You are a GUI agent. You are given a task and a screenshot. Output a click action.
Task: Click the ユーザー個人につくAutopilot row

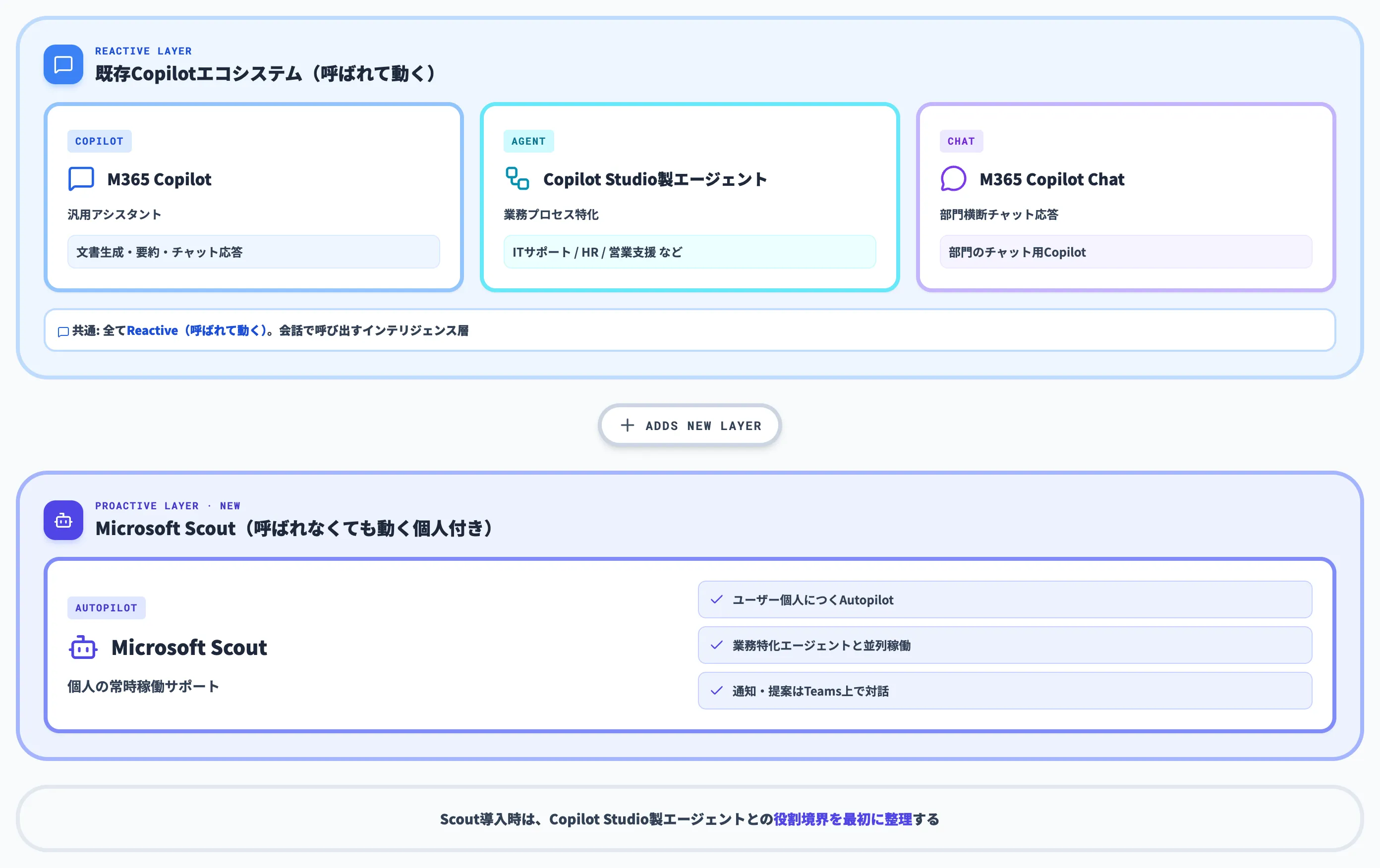tap(1005, 599)
